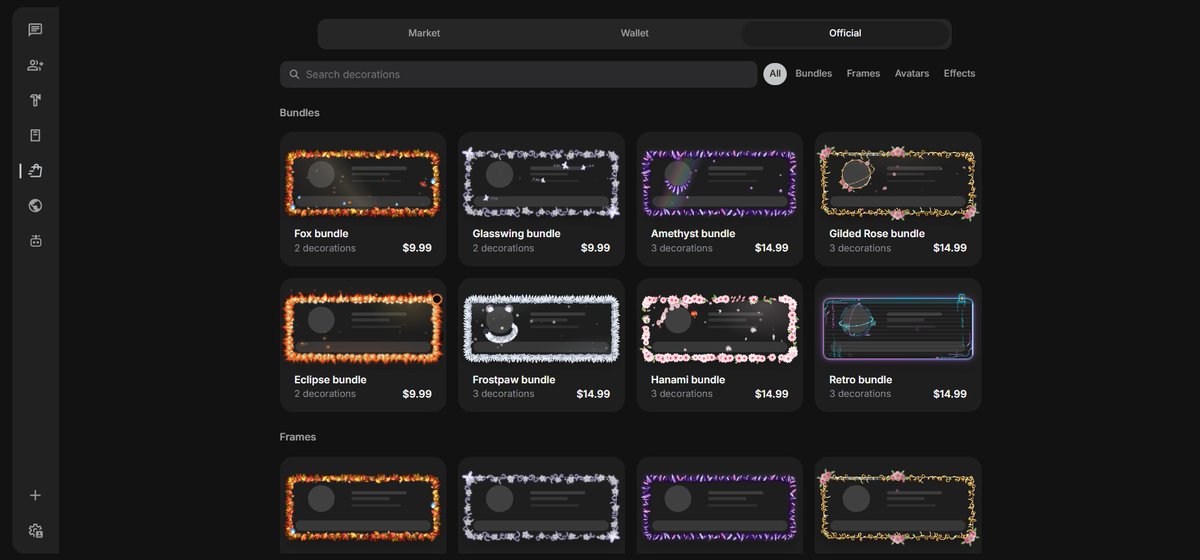The image size is (1200, 560).
Task: Filter decorations by Bundles
Action: tap(813, 74)
